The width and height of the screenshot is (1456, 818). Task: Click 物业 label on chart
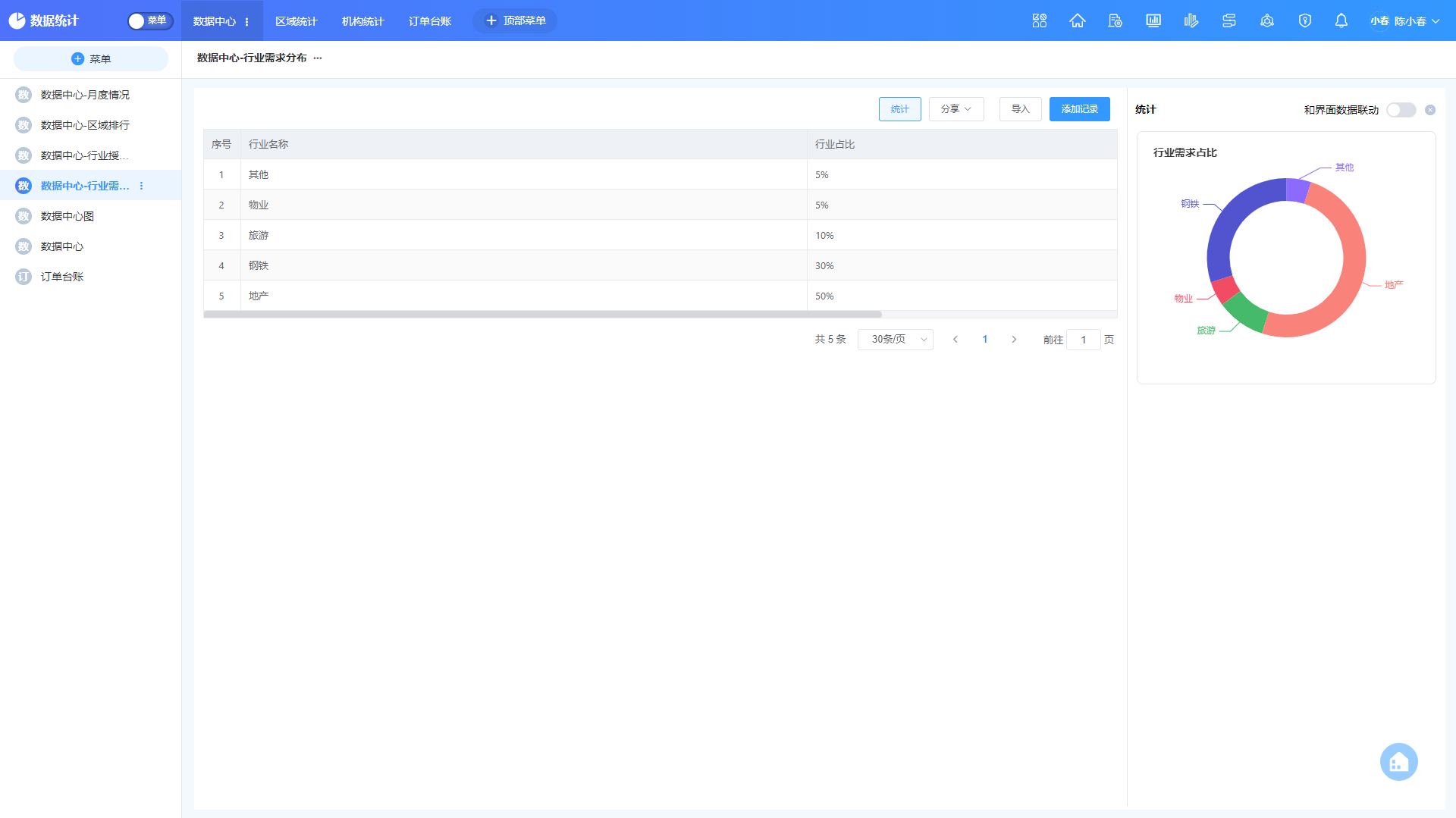click(x=1183, y=299)
